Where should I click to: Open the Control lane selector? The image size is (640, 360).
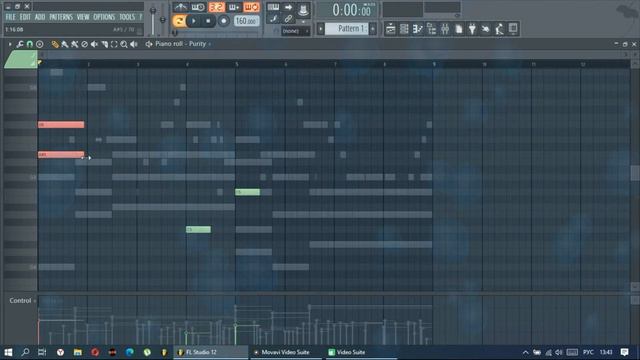(x=22, y=301)
